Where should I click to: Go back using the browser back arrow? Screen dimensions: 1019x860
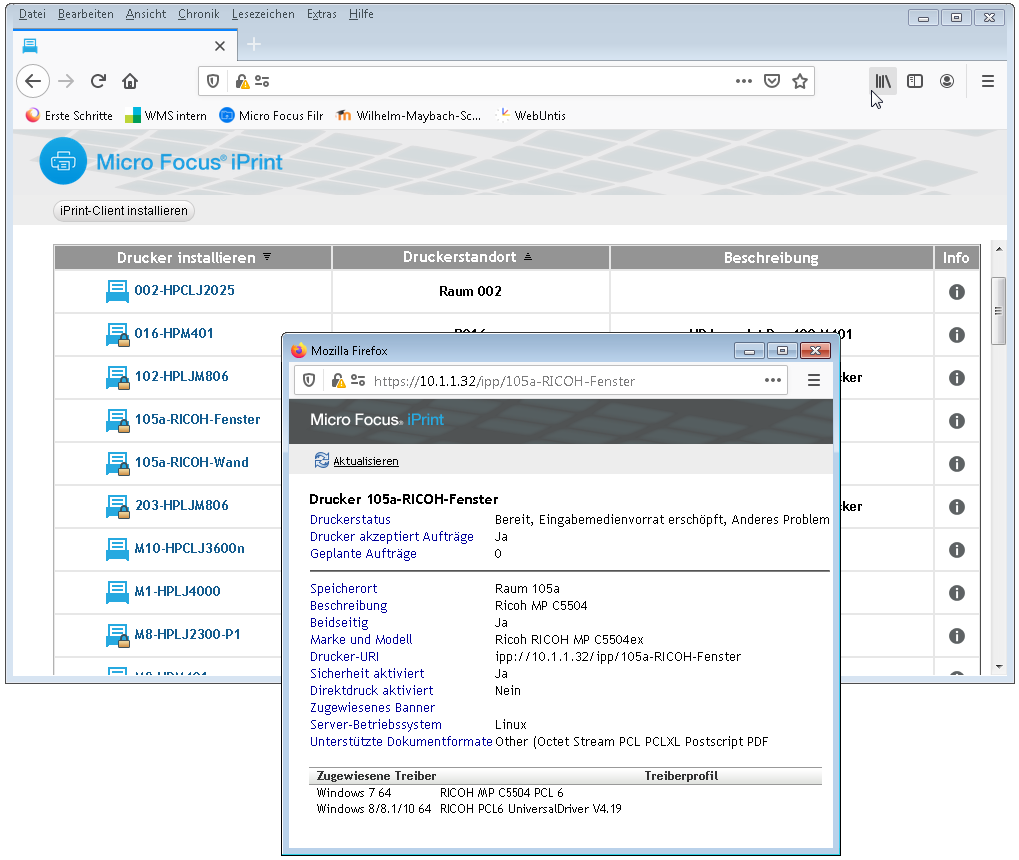pos(33,81)
